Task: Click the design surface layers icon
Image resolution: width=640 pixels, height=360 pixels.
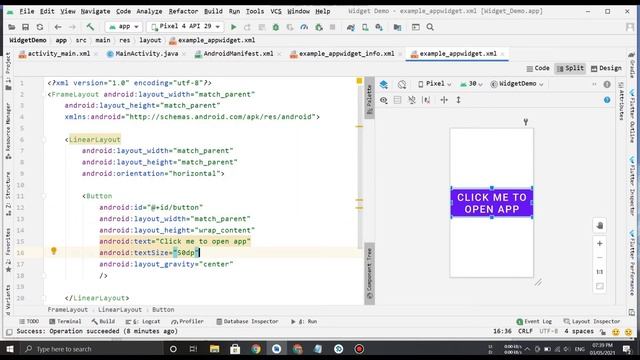Action: [x=384, y=84]
